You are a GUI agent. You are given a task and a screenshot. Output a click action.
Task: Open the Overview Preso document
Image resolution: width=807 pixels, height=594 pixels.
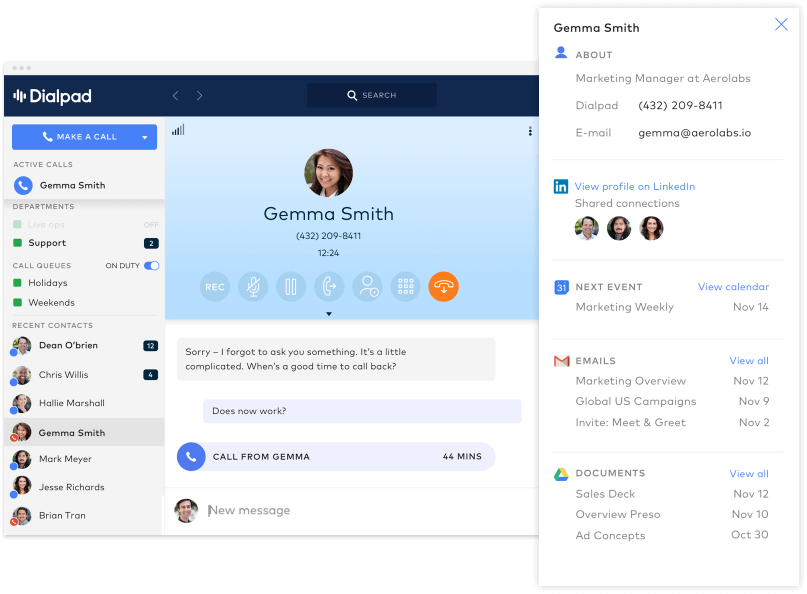tap(672, 514)
